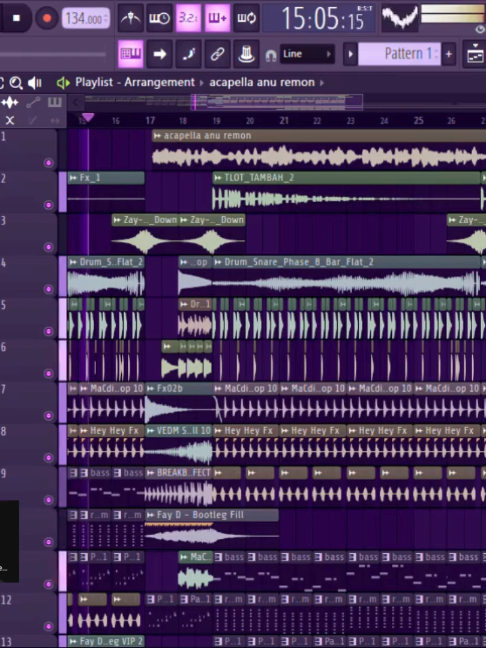
Task: Toggle blend loop recording icon
Action: 246,18
